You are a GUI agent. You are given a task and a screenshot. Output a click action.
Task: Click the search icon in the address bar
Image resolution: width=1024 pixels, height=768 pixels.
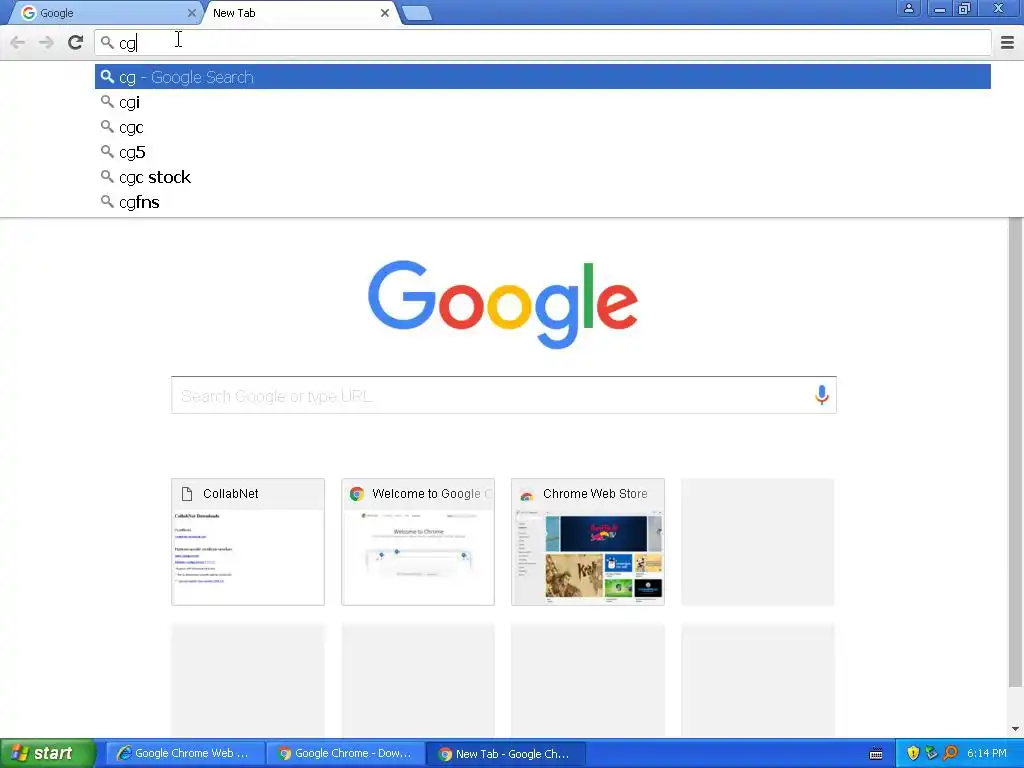[x=107, y=42]
